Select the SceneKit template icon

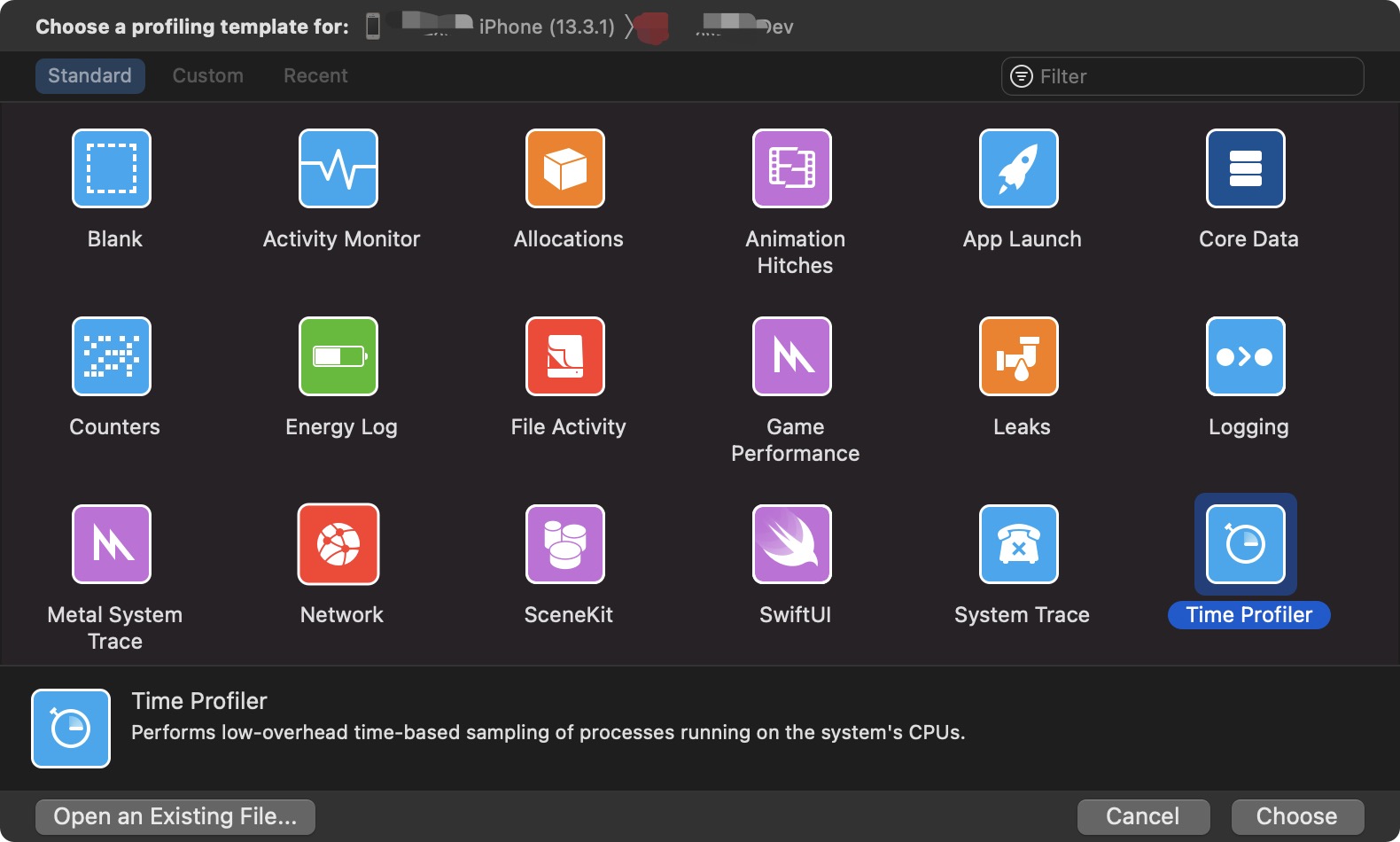pos(565,544)
